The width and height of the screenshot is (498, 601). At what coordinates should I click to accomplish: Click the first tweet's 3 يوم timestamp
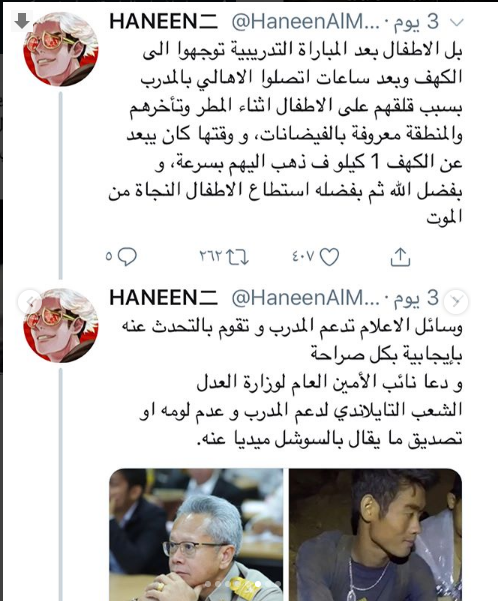click(x=416, y=22)
